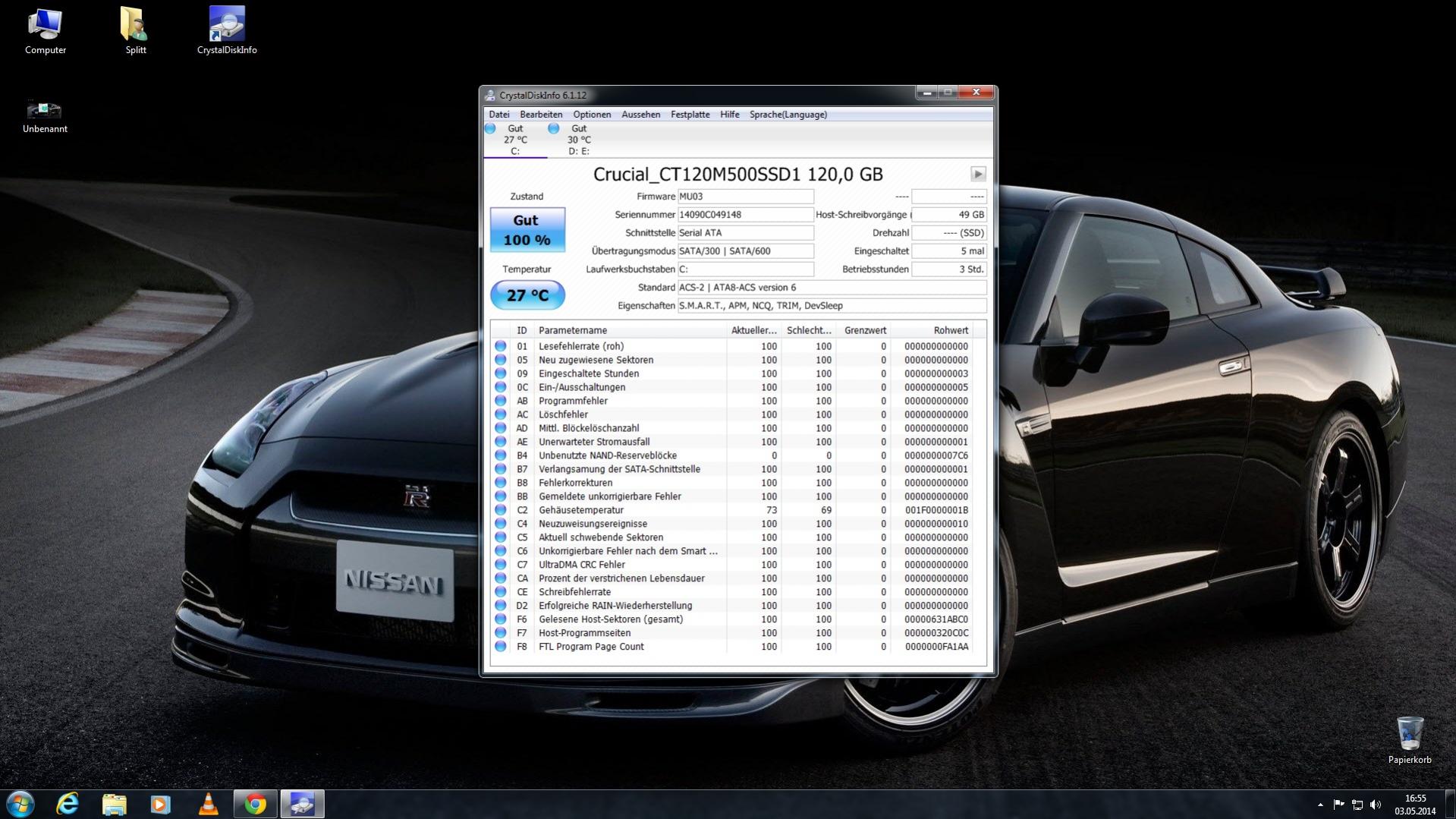The height and width of the screenshot is (819, 1456).
Task: Open the Aussehen menu
Action: point(640,115)
